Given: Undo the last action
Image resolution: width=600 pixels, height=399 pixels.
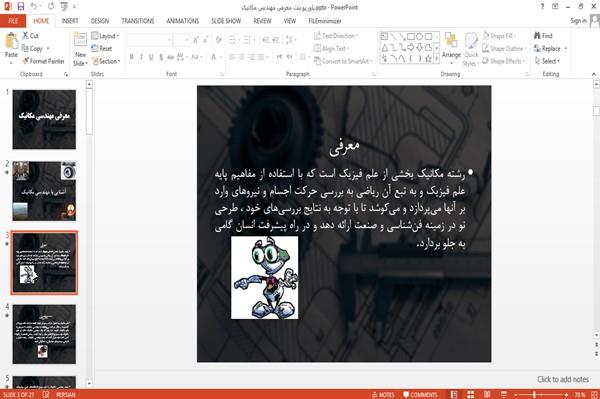Looking at the screenshot, I should [x=34, y=6].
